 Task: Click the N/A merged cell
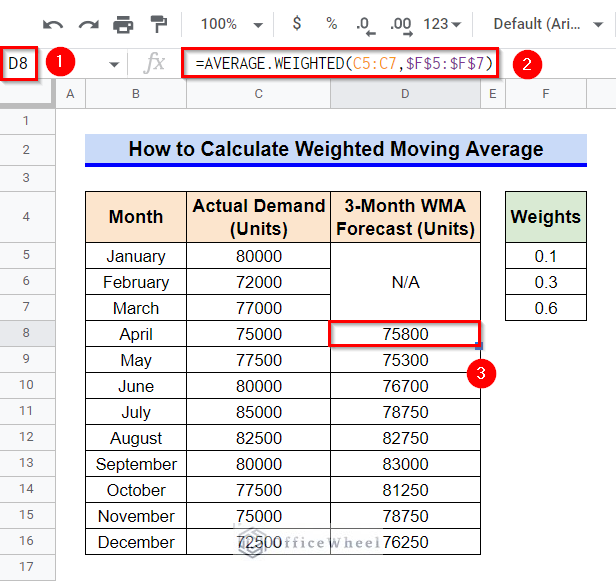[x=405, y=282]
